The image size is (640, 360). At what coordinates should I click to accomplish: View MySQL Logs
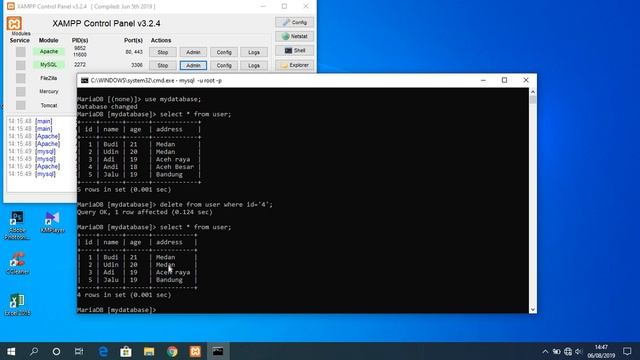tap(254, 65)
